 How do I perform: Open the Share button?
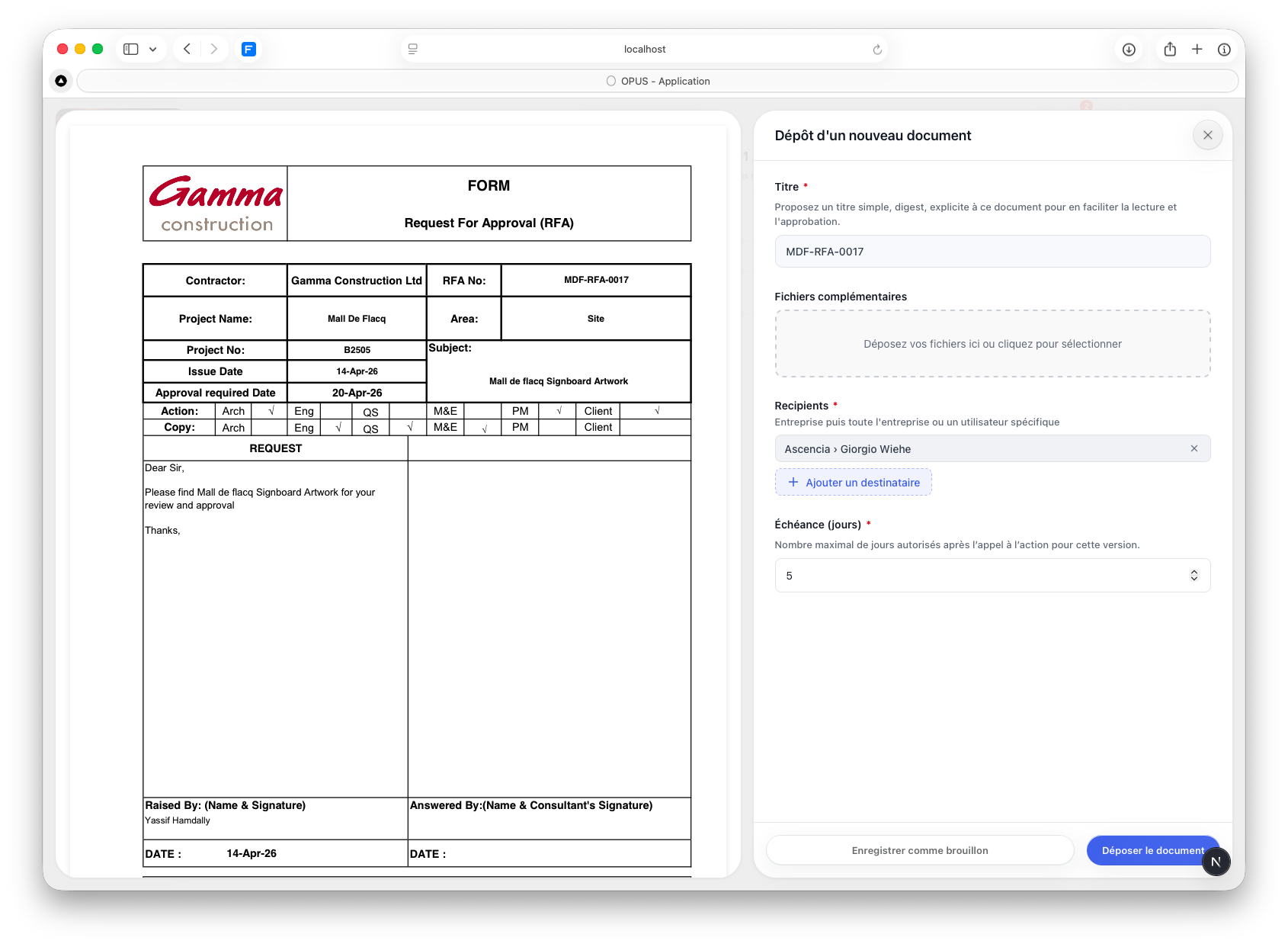pyautogui.click(x=1170, y=49)
